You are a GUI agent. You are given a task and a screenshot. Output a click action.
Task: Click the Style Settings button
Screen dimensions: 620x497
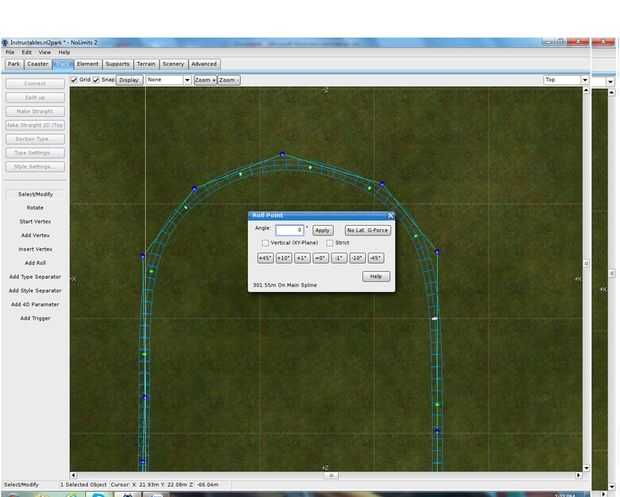tap(35, 167)
